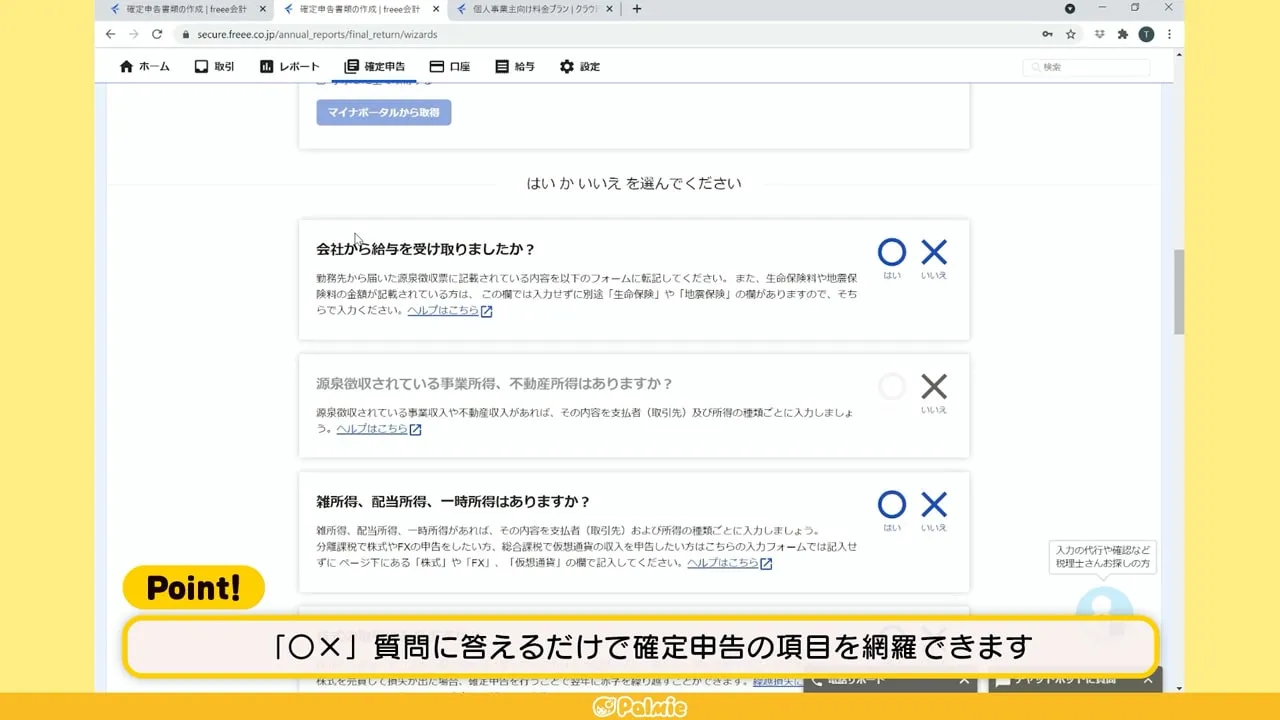Select 〇 for 会社から給与を受け取りましたか

tap(891, 253)
